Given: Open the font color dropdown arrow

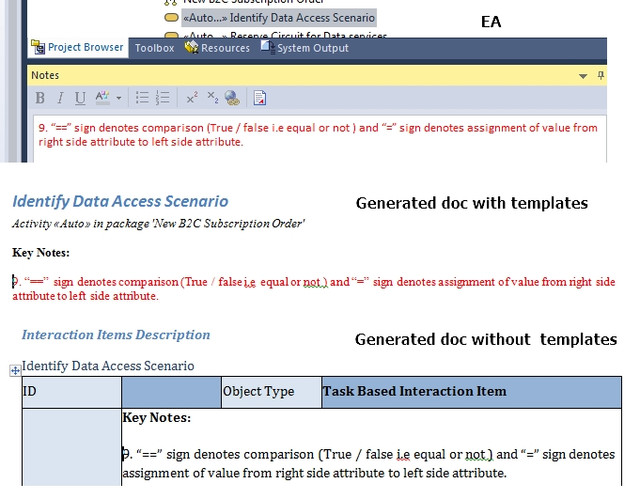Looking at the screenshot, I should 119,98.
